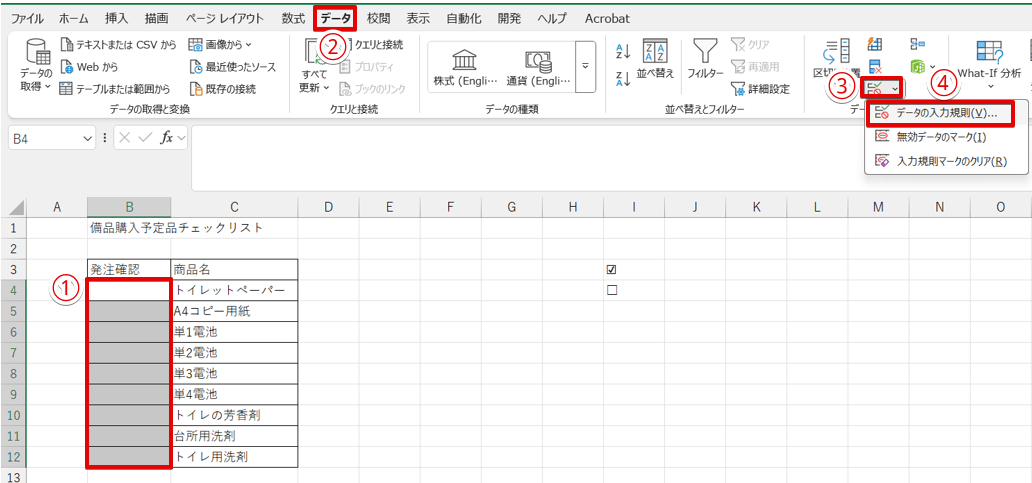Select the checked box ☑ in cell I3

(x=611, y=269)
